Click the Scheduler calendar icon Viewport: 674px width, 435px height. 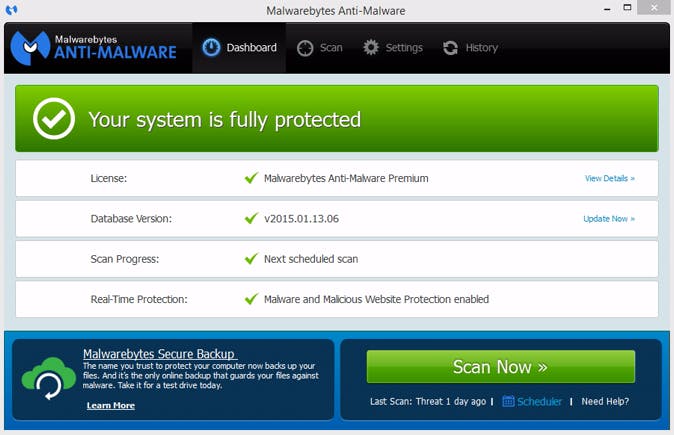pos(508,401)
